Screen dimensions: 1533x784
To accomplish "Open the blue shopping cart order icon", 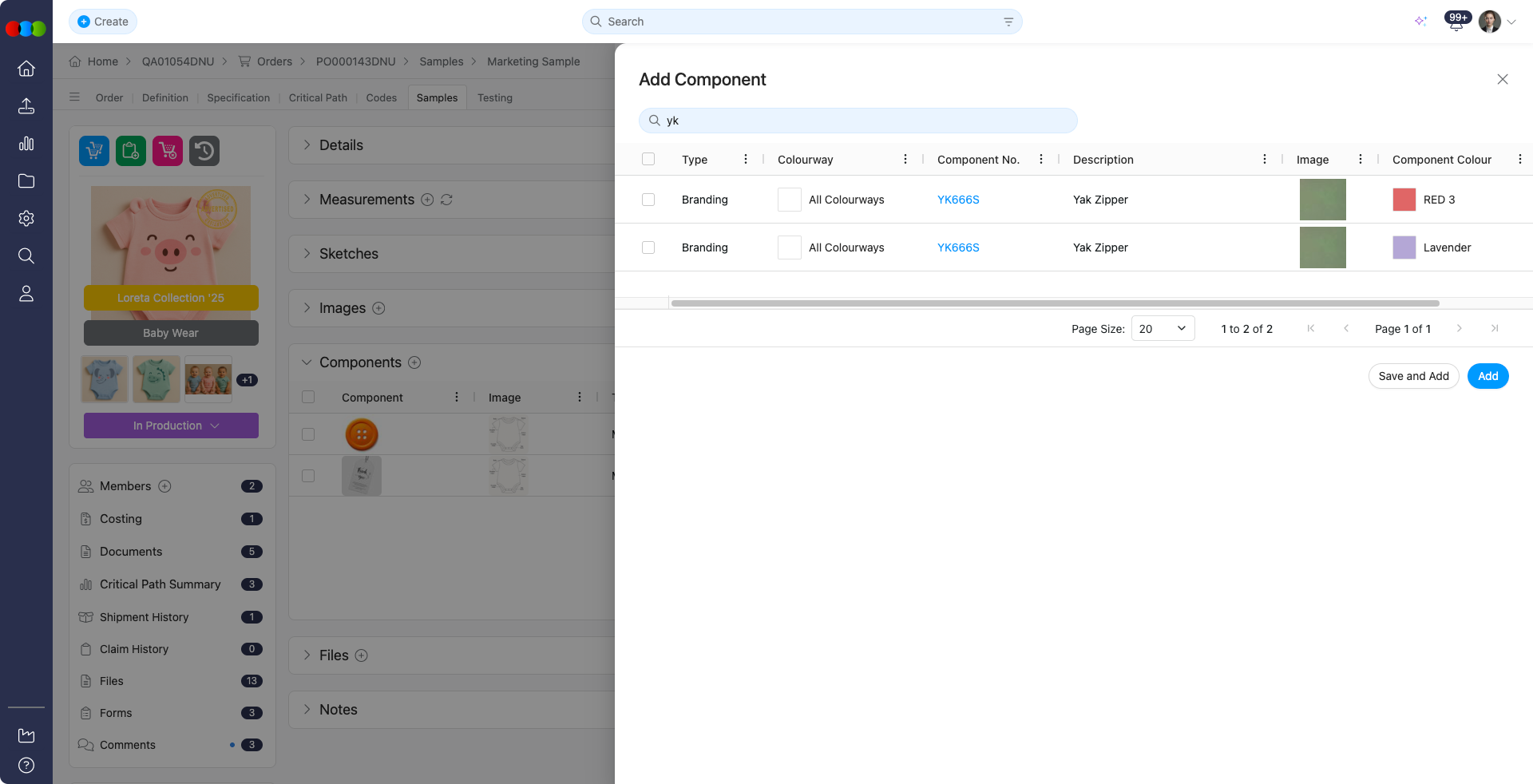I will tap(93, 151).
